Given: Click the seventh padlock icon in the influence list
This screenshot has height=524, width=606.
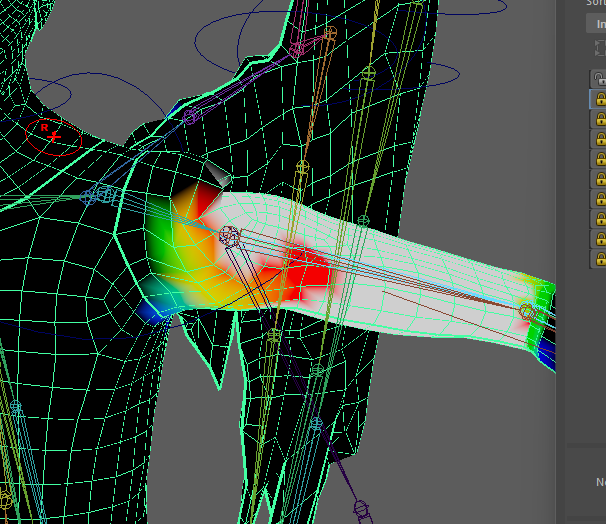Looking at the screenshot, I should tap(600, 198).
